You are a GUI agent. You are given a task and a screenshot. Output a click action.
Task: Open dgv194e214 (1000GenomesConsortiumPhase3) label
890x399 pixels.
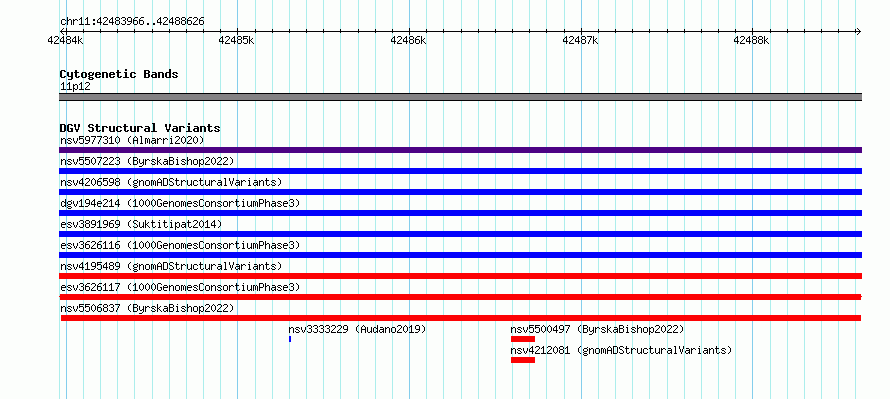tap(180, 203)
